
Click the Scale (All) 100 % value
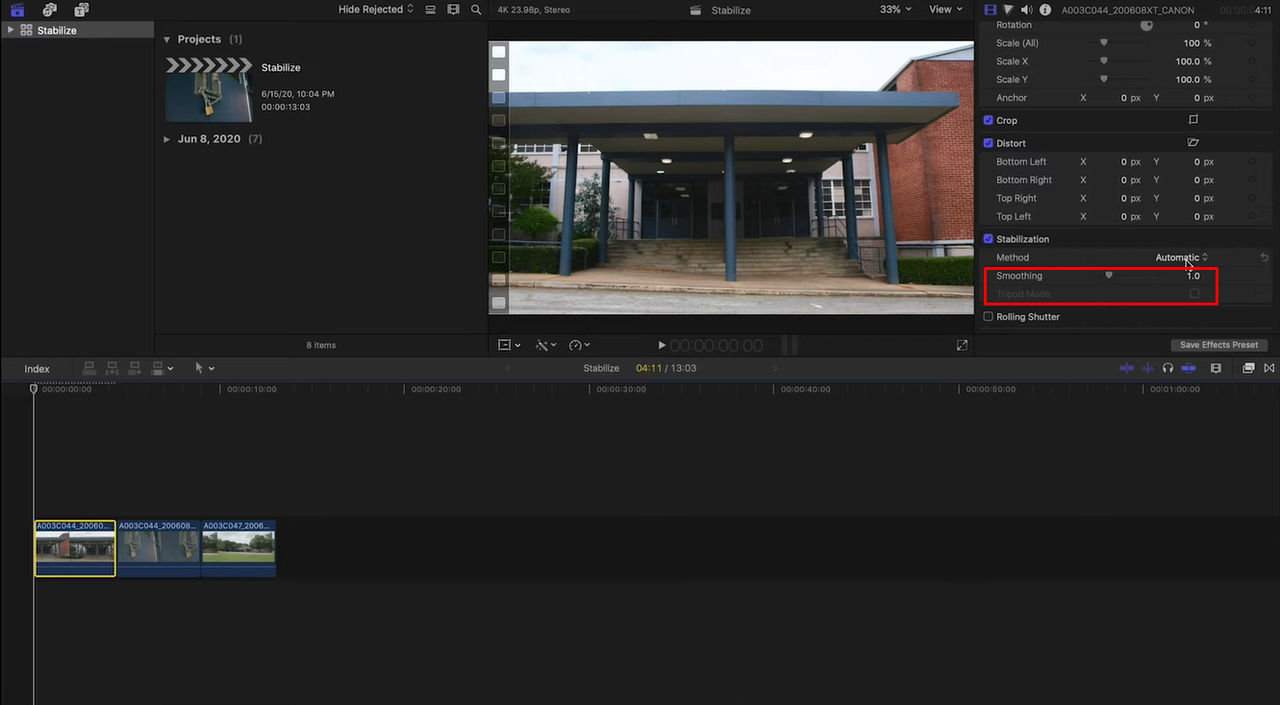pos(1197,43)
